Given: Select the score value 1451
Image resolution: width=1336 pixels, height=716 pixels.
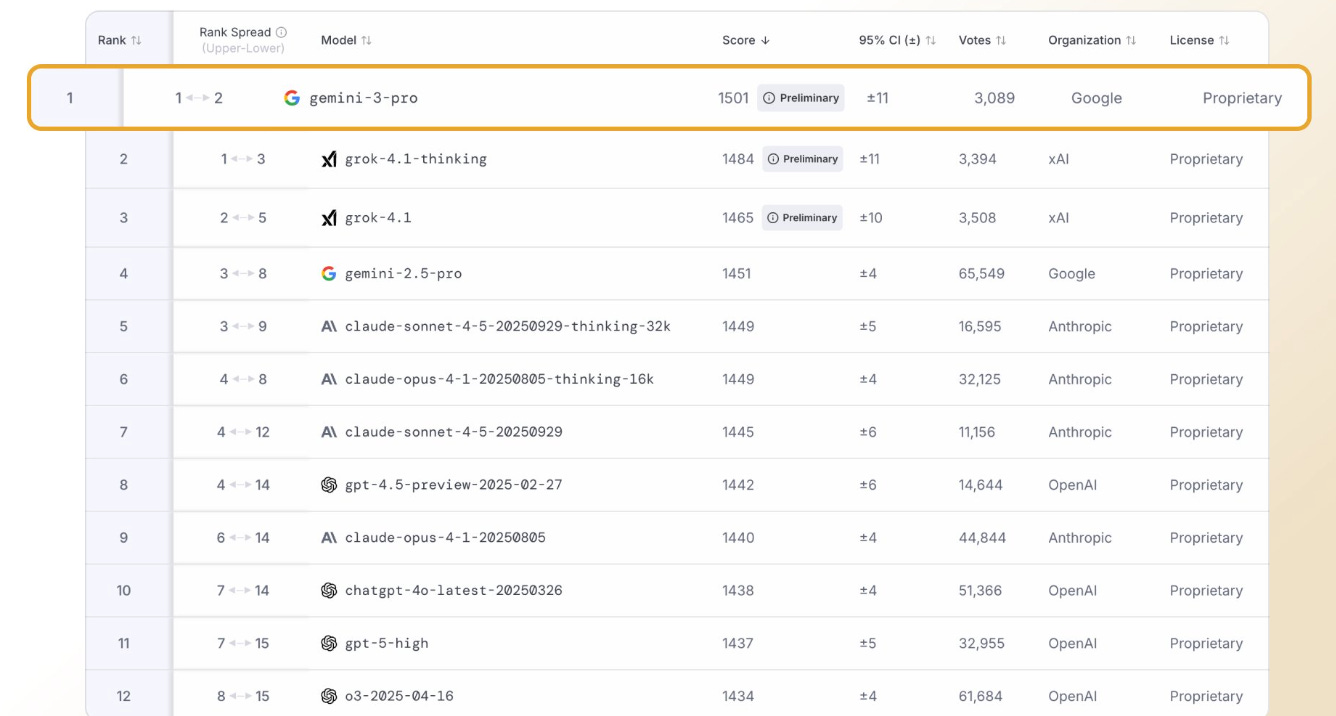Looking at the screenshot, I should point(737,273).
